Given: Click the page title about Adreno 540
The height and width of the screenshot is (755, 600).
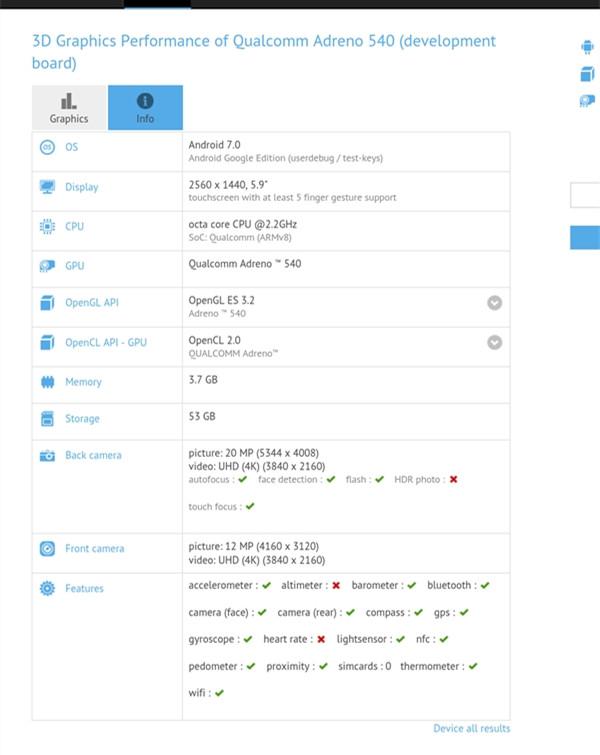Looking at the screenshot, I should pyautogui.click(x=264, y=52).
